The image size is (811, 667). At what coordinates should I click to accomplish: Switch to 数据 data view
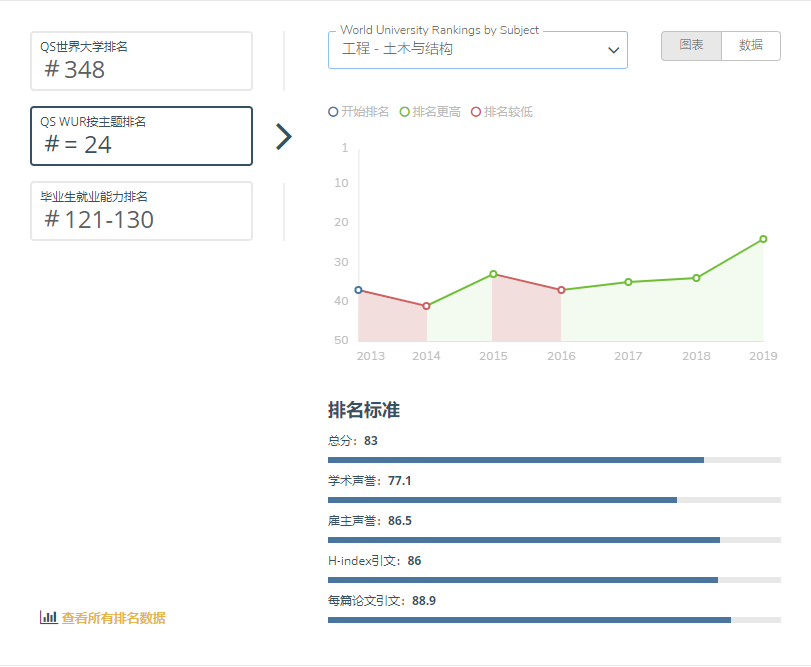751,46
